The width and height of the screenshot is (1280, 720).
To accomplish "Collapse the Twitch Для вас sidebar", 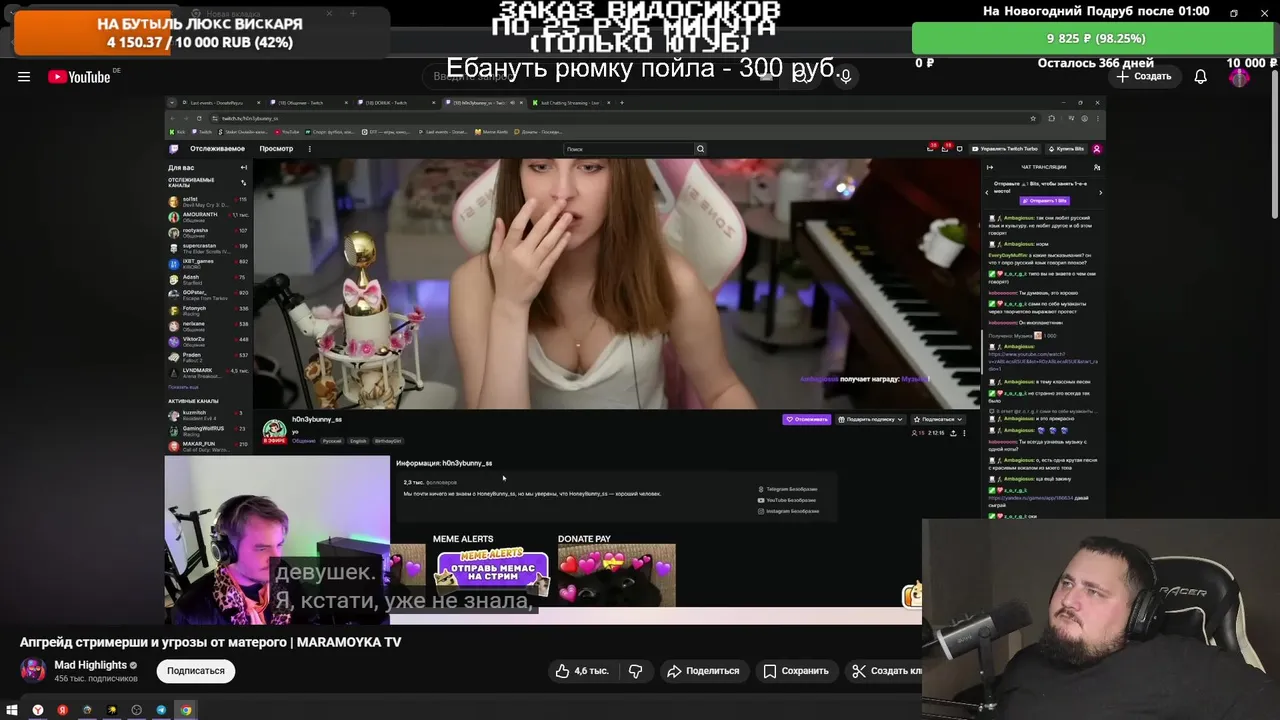I will pos(243,167).
